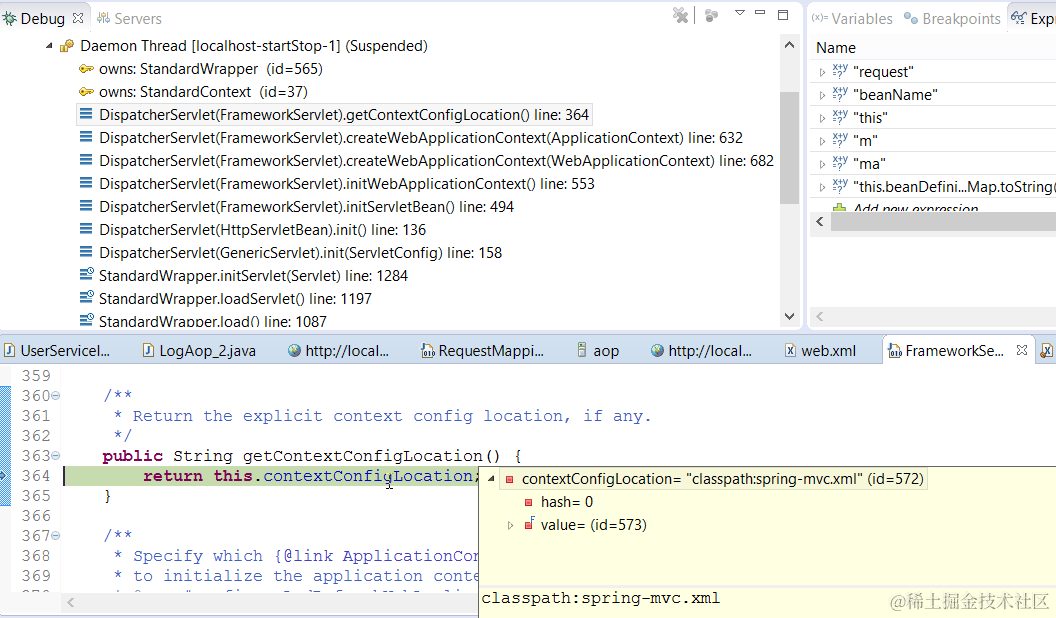Switch to the Expressions view tab
Viewport: 1056px width, 618px height.
tap(1033, 19)
